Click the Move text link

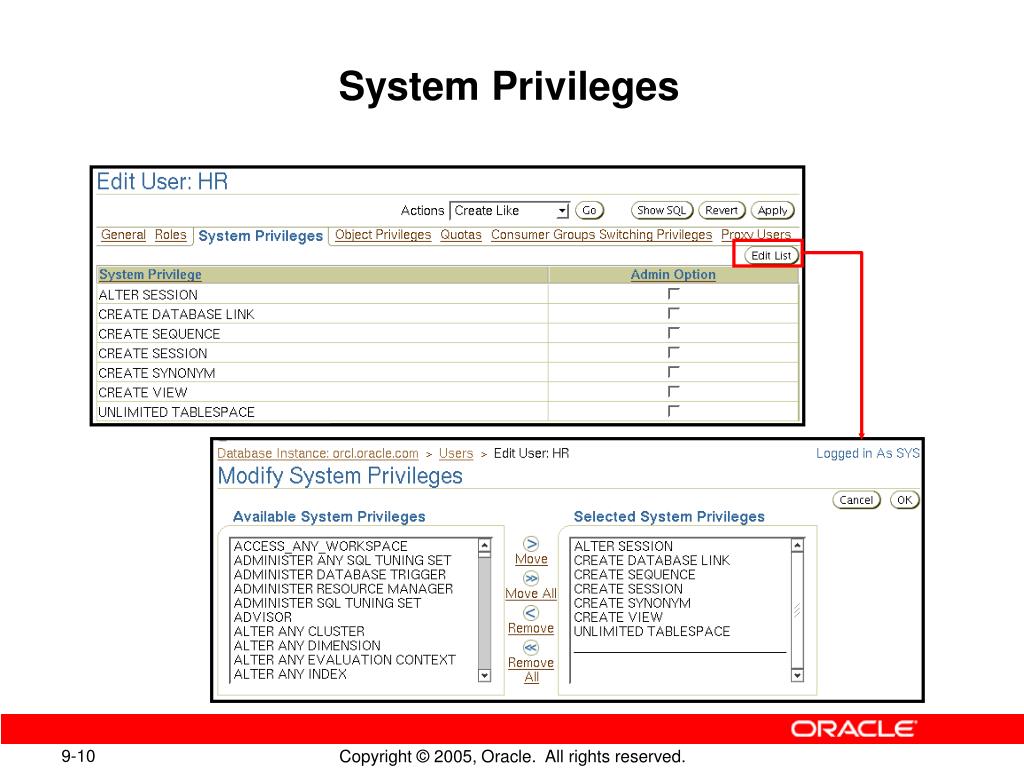tap(531, 559)
